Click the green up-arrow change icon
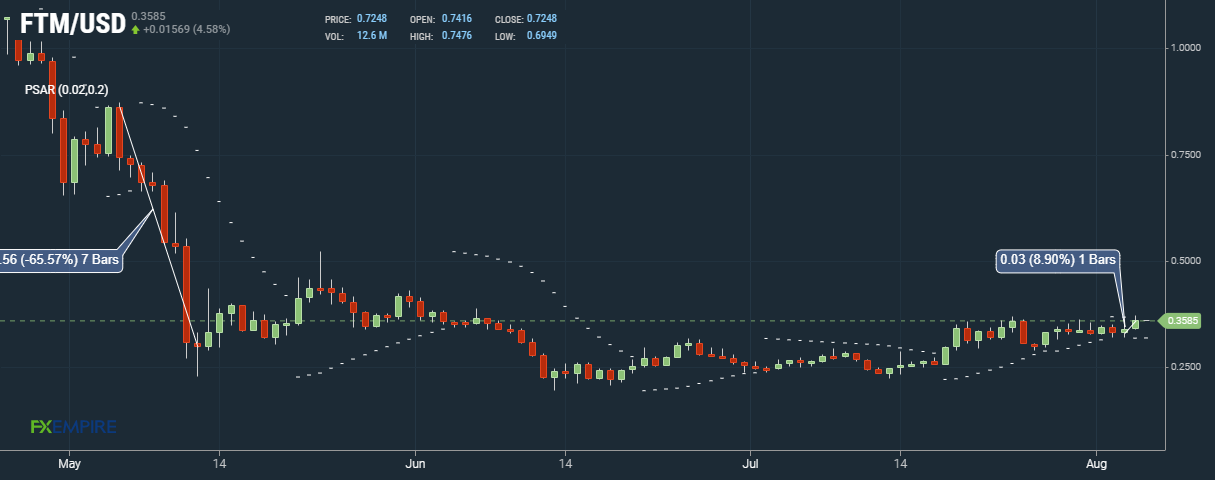 pyautogui.click(x=136, y=30)
